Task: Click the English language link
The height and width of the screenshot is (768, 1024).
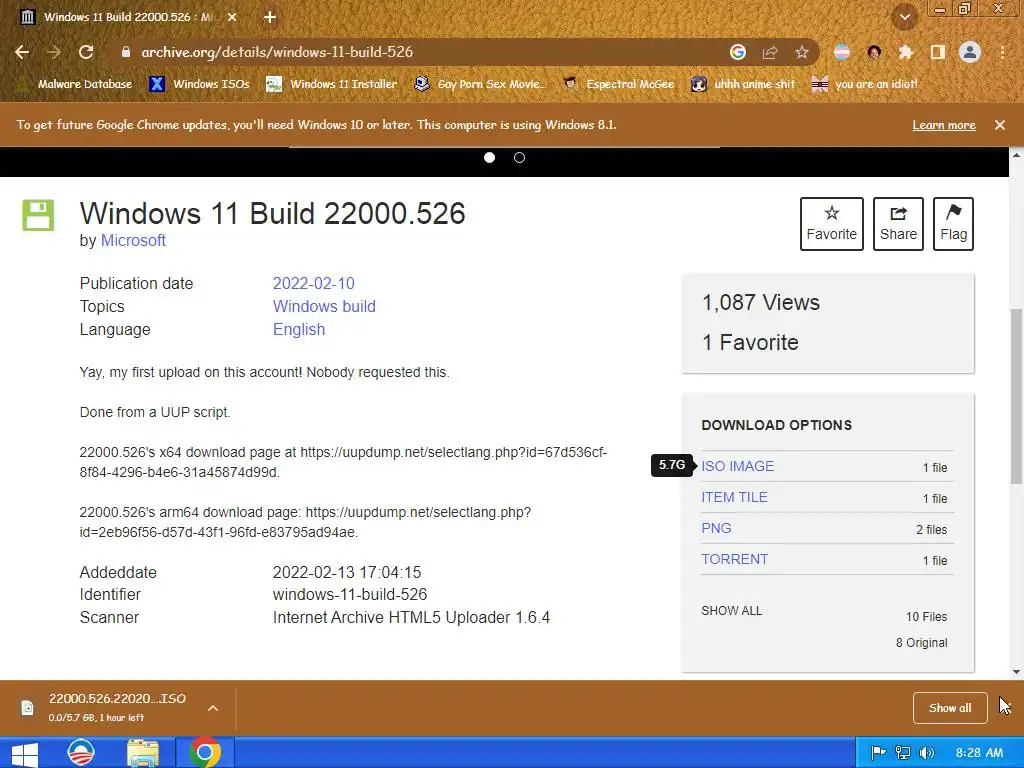Action: tap(298, 329)
